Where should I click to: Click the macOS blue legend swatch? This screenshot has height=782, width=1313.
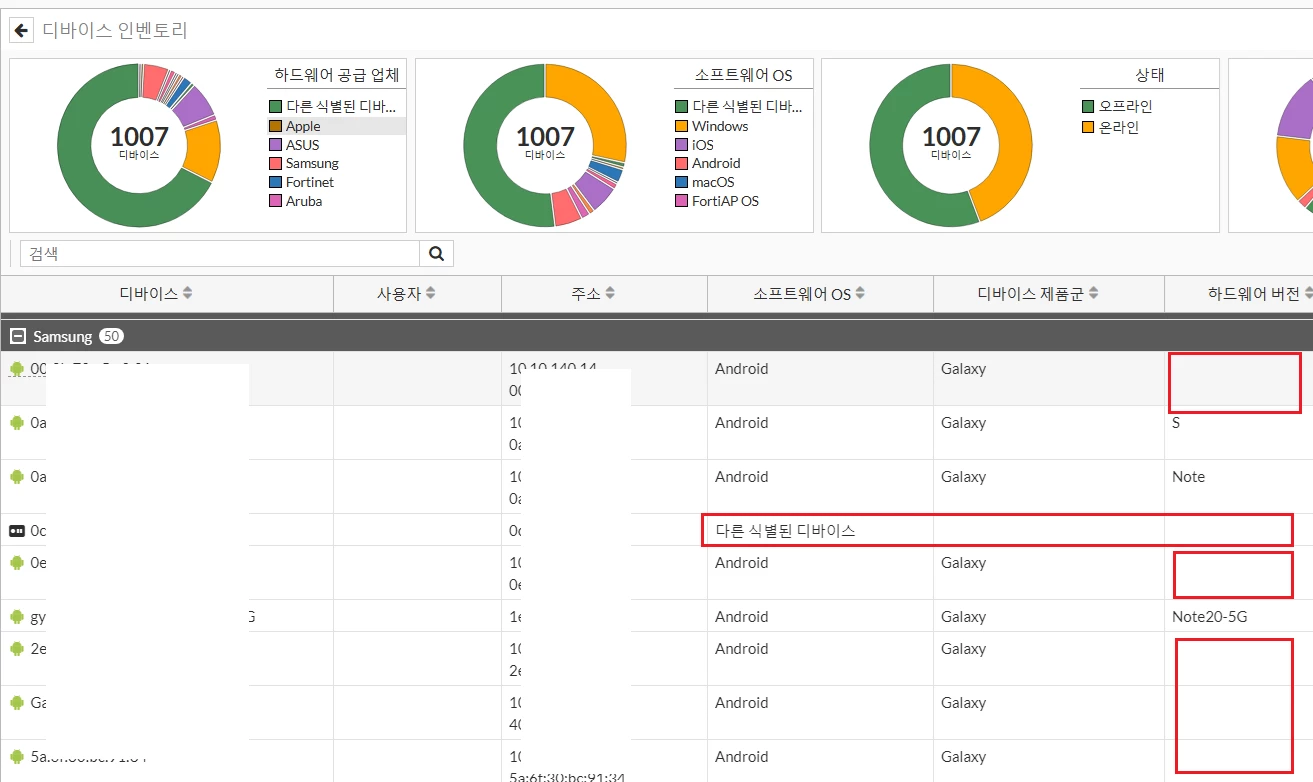pos(681,182)
